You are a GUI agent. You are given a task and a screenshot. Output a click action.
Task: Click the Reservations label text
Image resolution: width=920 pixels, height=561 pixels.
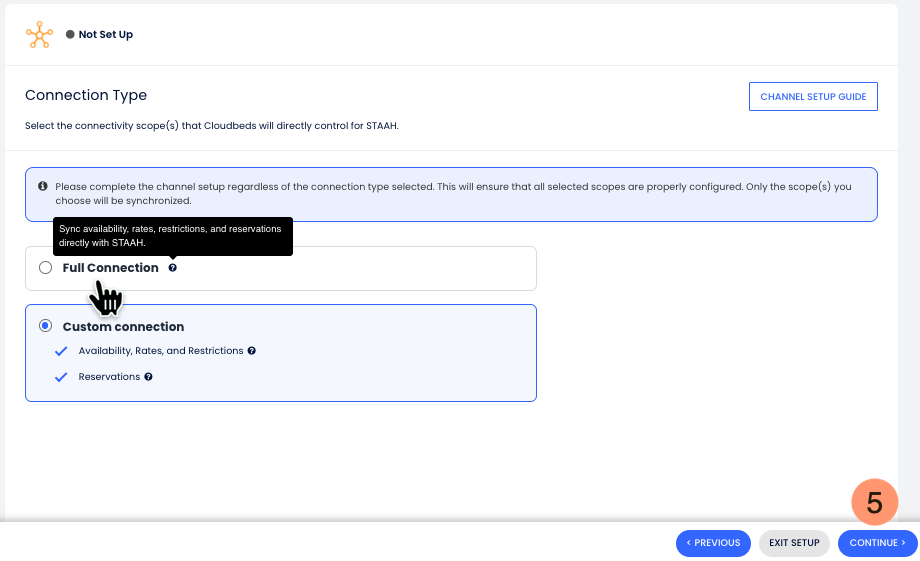(x=109, y=377)
